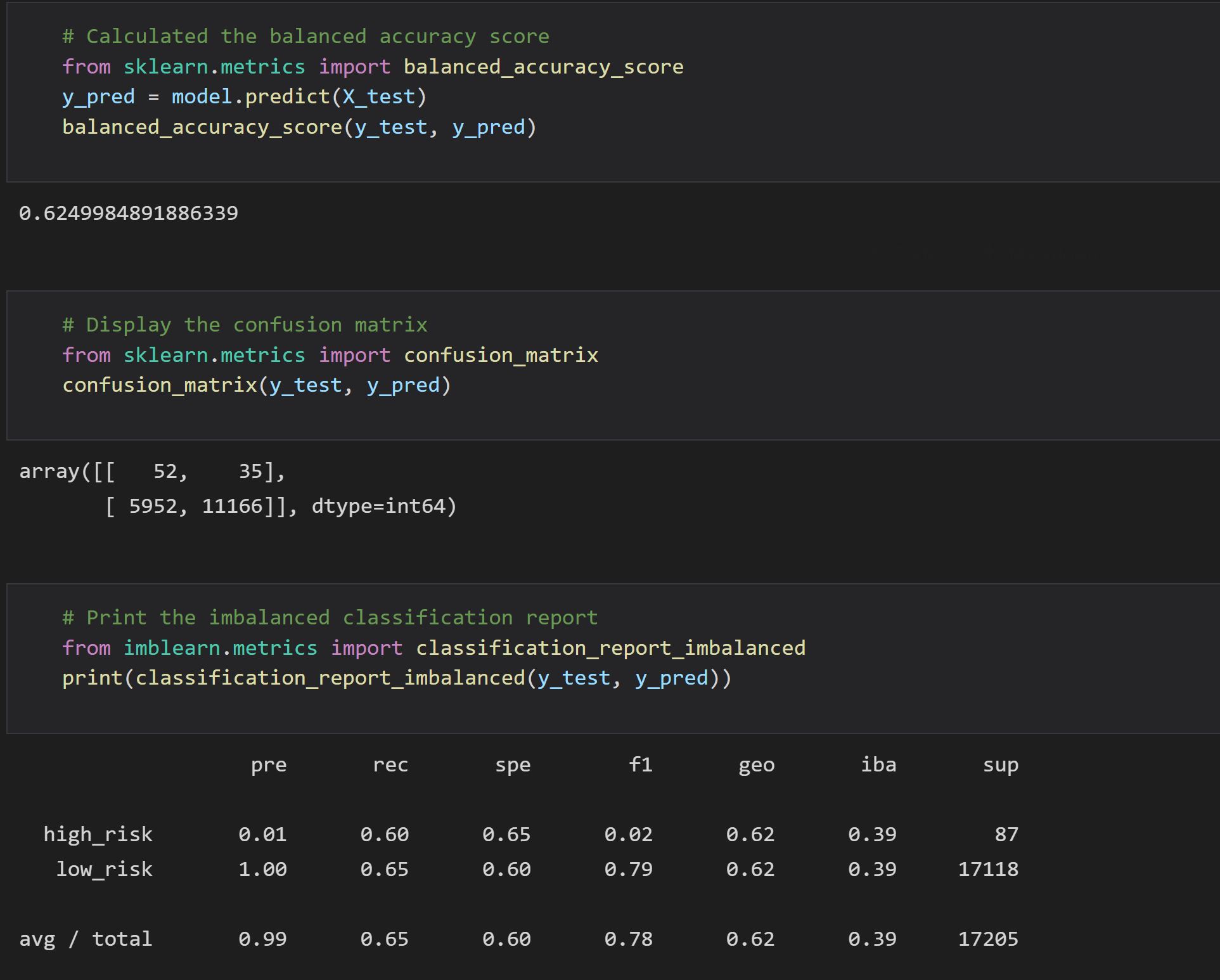Select the comment 'Print the imbalanced classification report'
Image resolution: width=1220 pixels, height=980 pixels.
330,616
